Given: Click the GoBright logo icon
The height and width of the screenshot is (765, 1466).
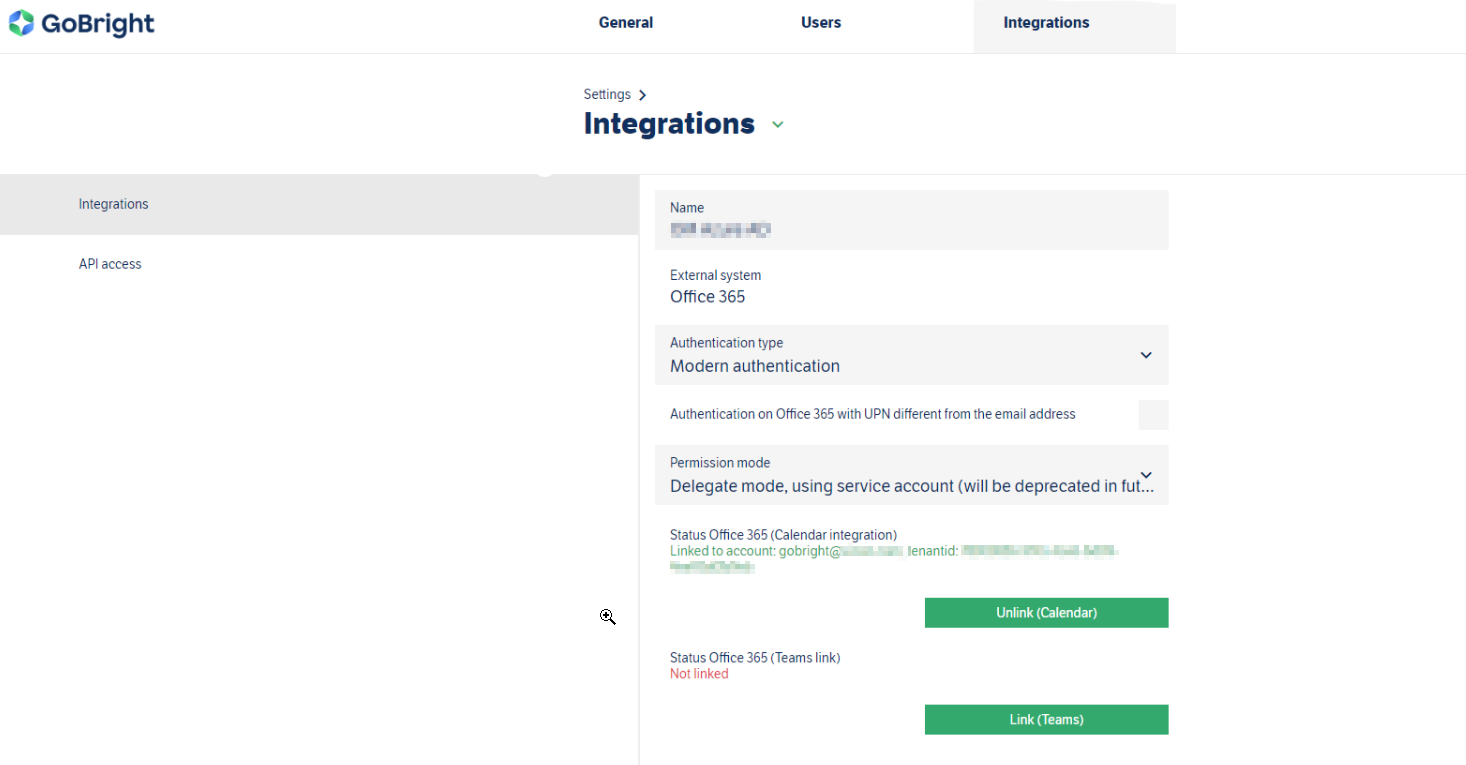Looking at the screenshot, I should pos(21,23).
